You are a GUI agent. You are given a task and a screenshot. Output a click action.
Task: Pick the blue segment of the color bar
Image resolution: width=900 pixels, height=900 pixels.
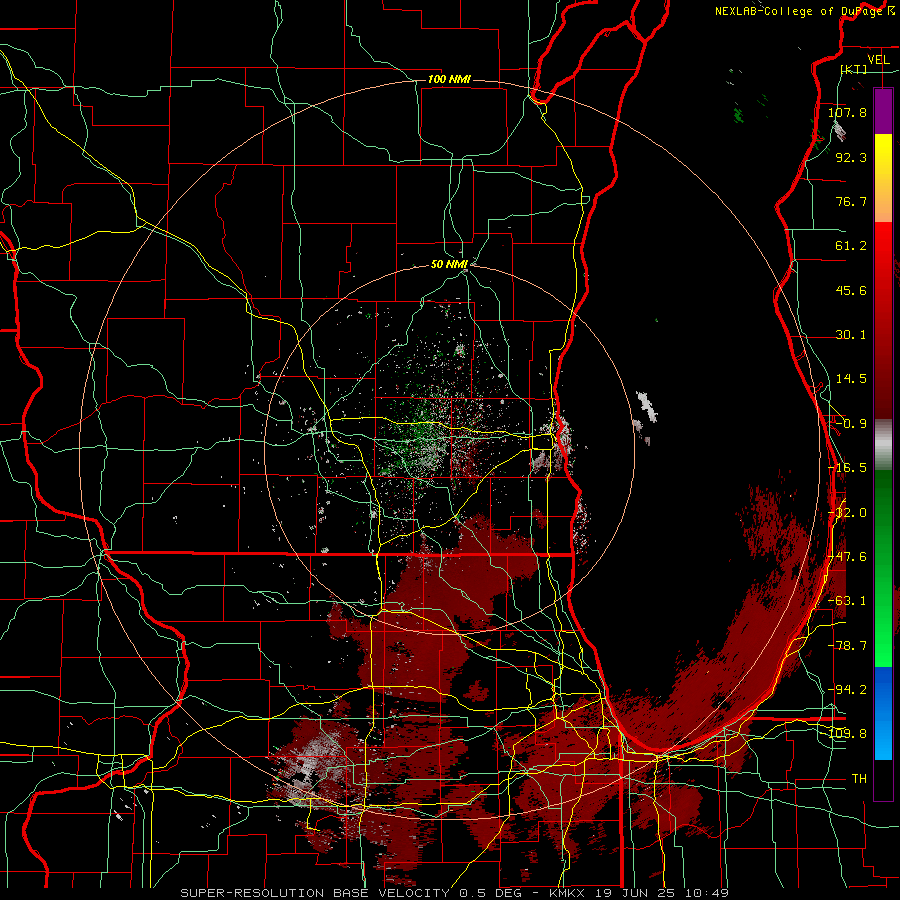(x=883, y=713)
